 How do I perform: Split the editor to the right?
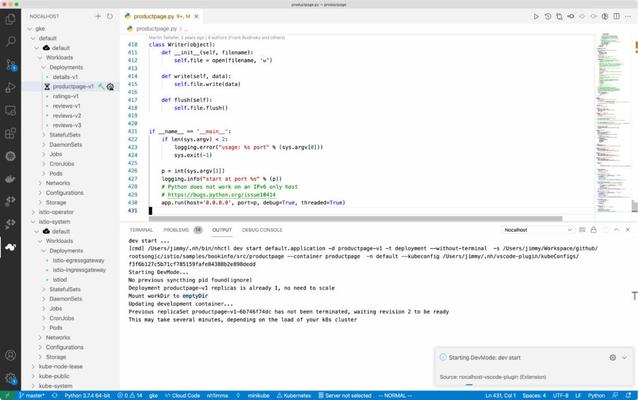[616, 16]
